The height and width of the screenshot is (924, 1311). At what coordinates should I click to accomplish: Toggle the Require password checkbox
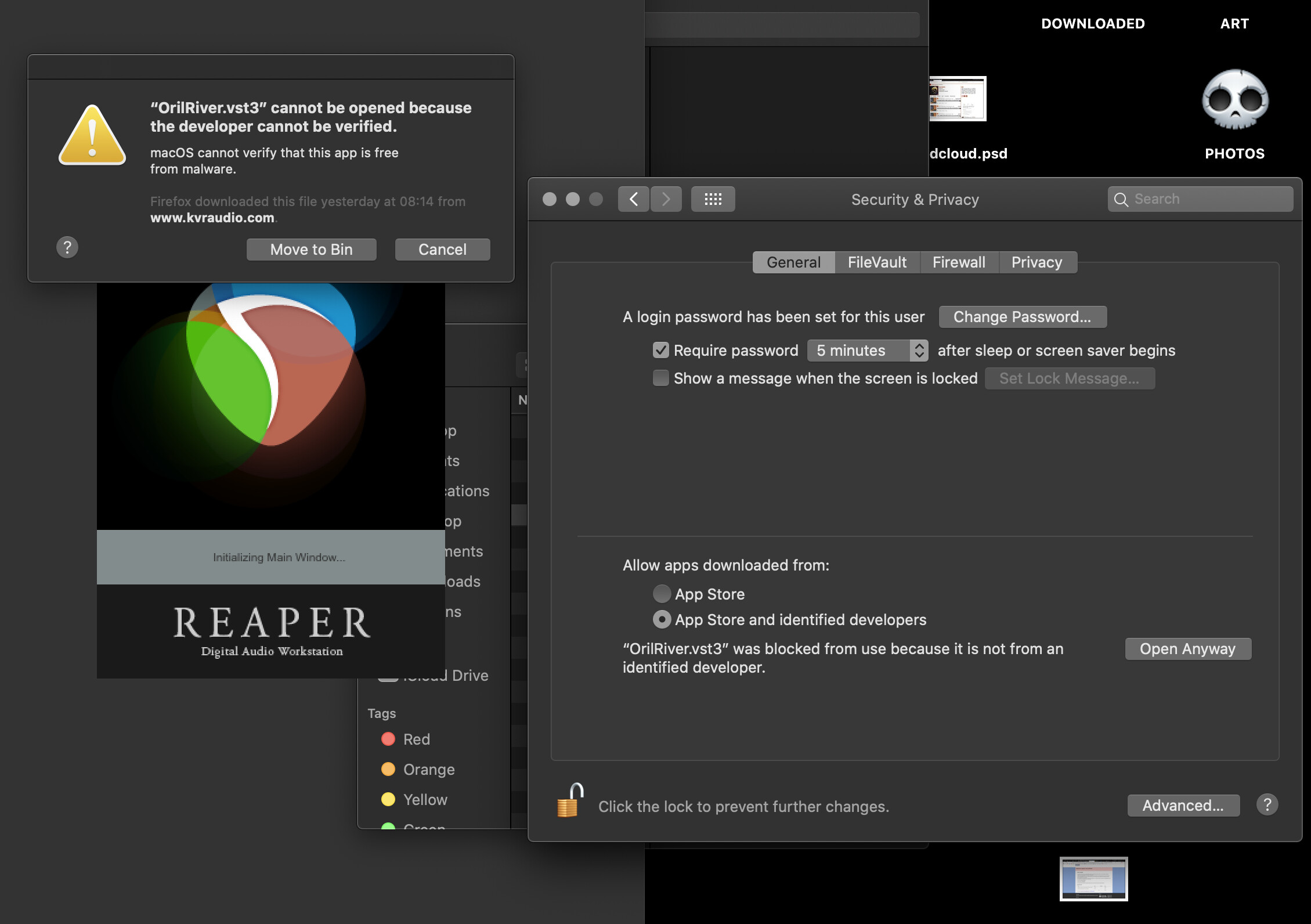point(661,350)
